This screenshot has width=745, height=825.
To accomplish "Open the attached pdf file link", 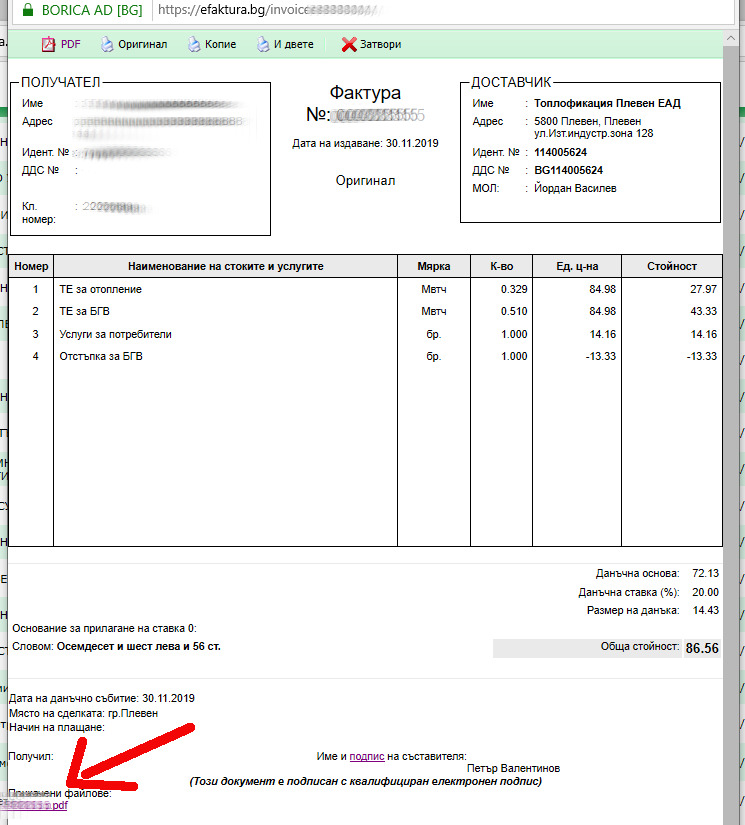I will coord(34,805).
